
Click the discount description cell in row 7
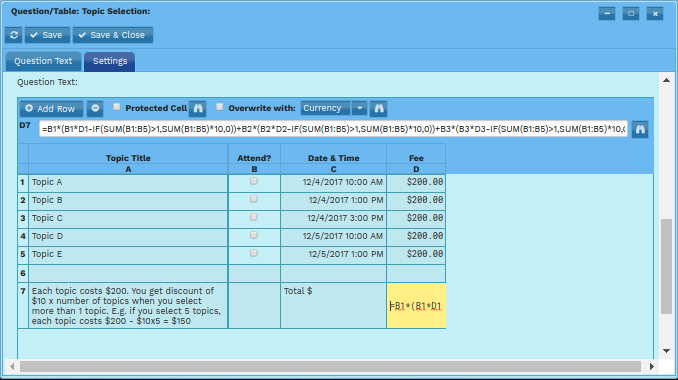[x=128, y=306]
